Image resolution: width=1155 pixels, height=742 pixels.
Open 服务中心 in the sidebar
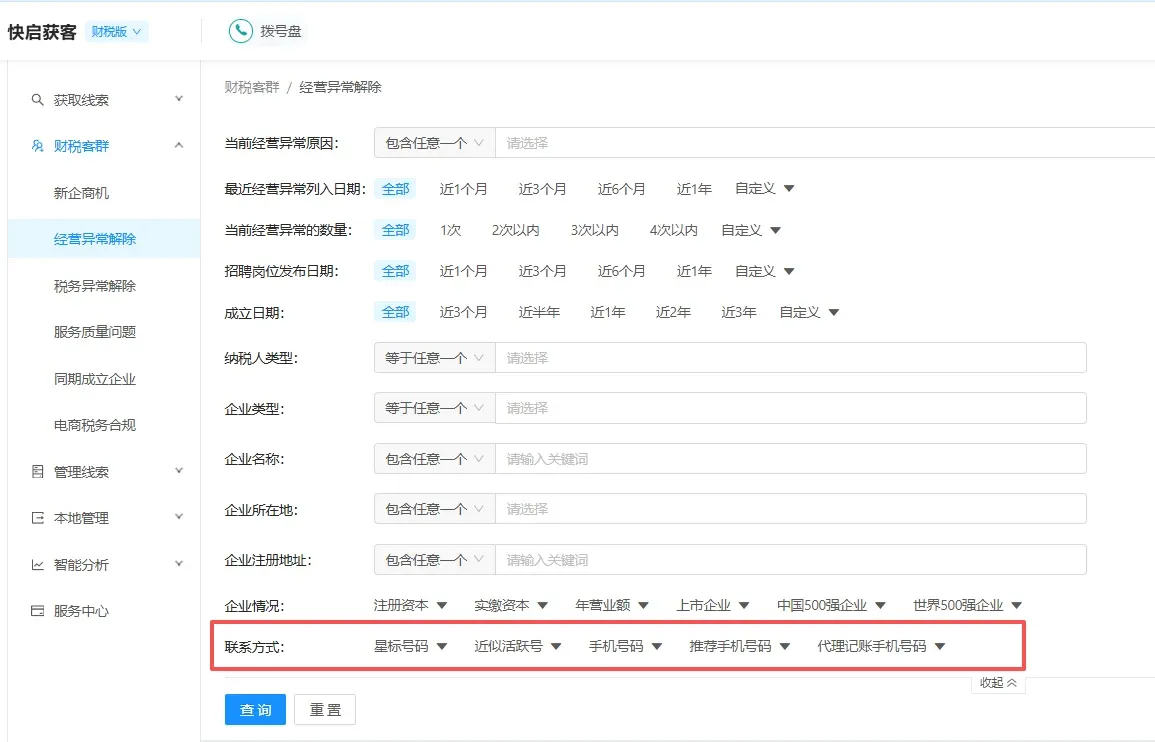tap(81, 611)
